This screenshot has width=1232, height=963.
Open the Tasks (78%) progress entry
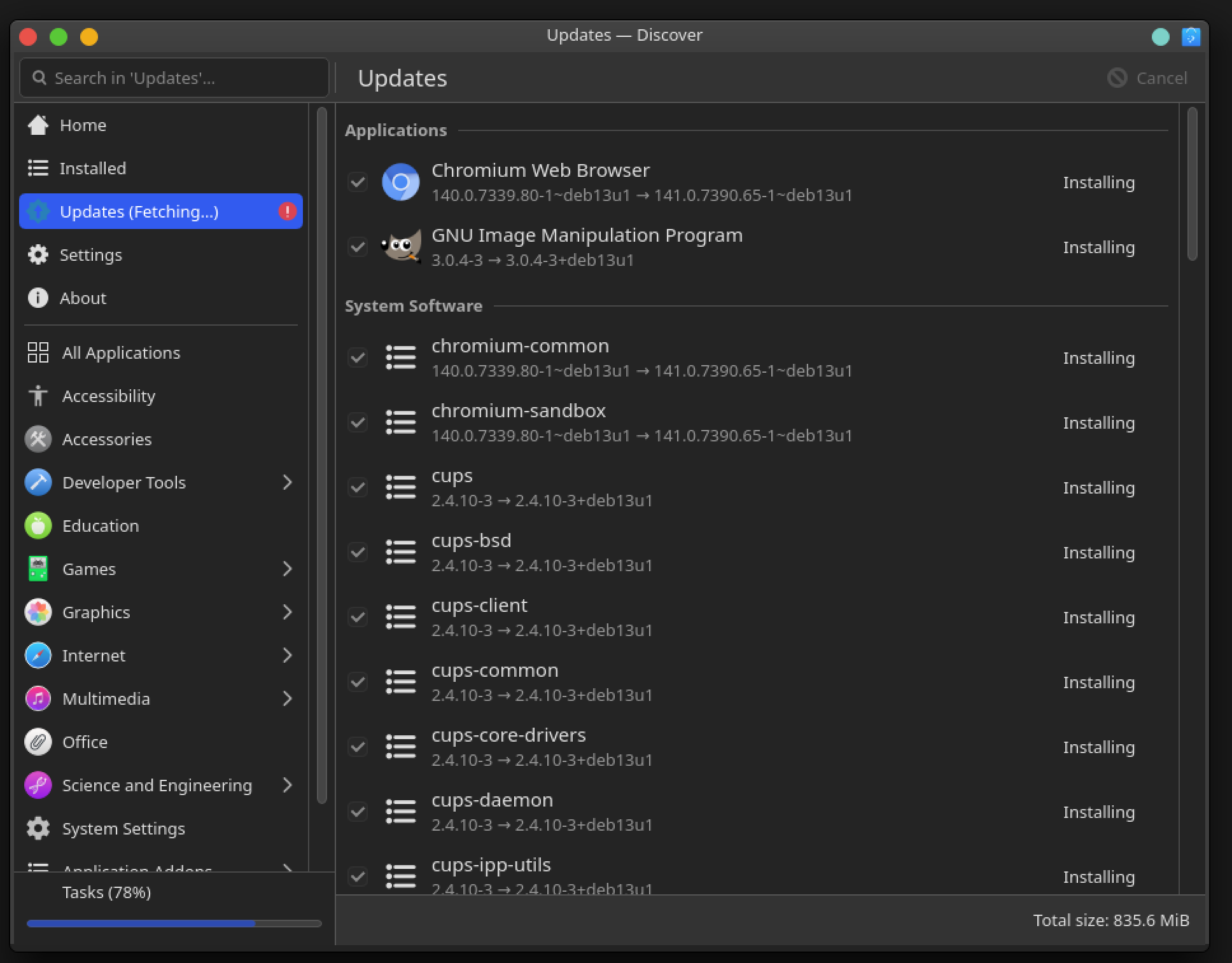click(x=107, y=892)
